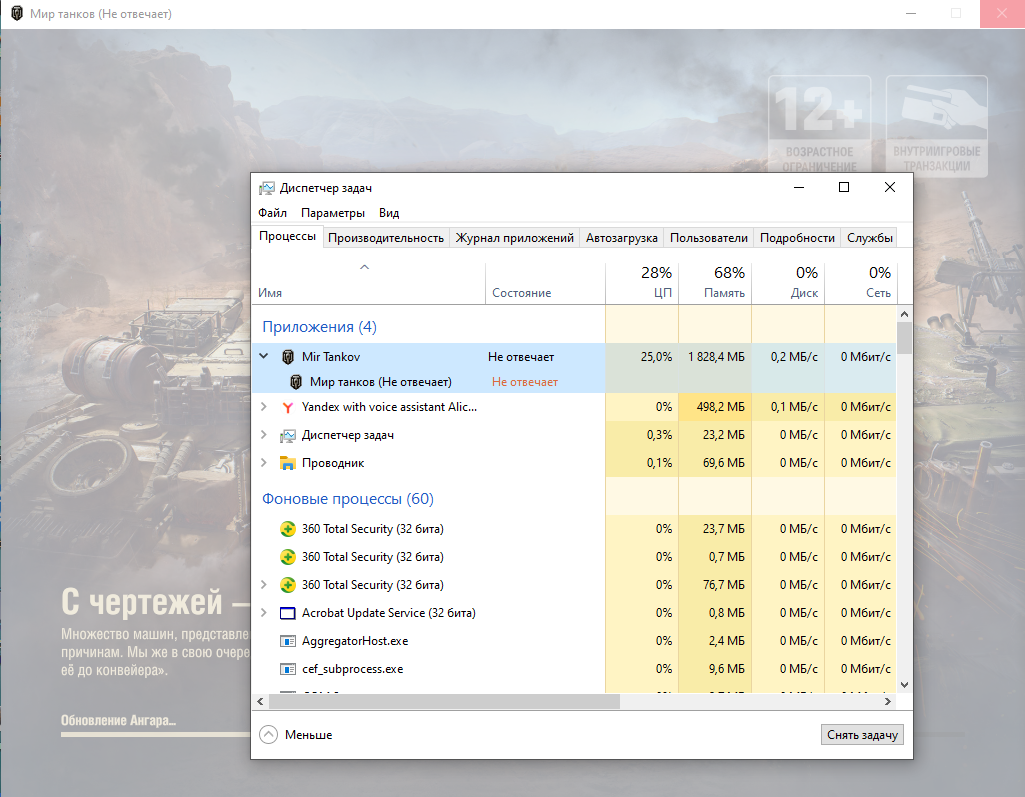This screenshot has width=1025, height=797.
Task: Expand the third 360 Total Security entry
Action: click(263, 585)
